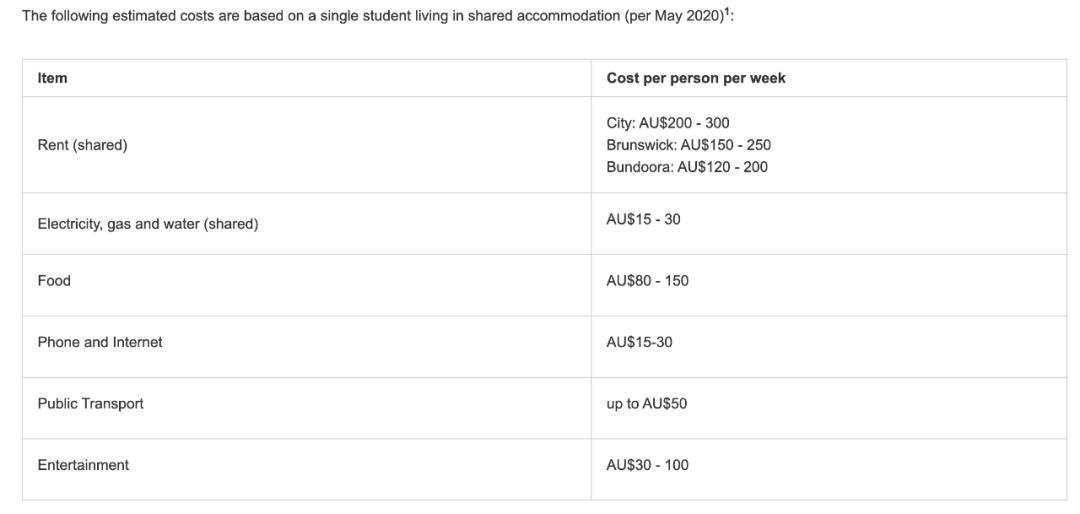1080x514 pixels.
Task: Click the Food cost AU$80 - 150
Action: pyautogui.click(x=647, y=281)
